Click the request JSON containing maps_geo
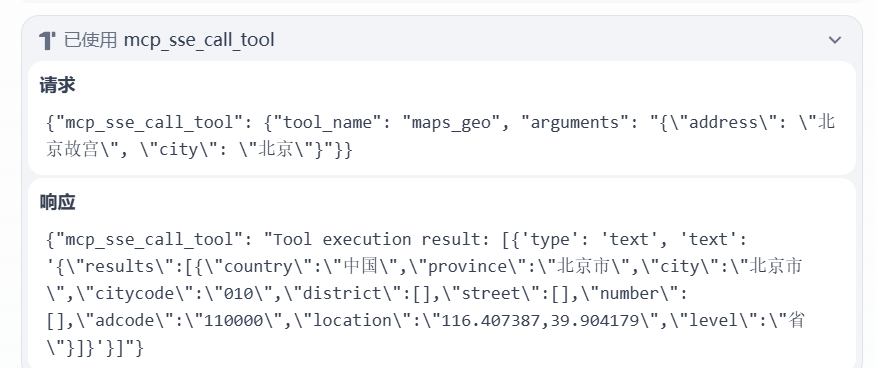The image size is (876, 368). (441, 136)
